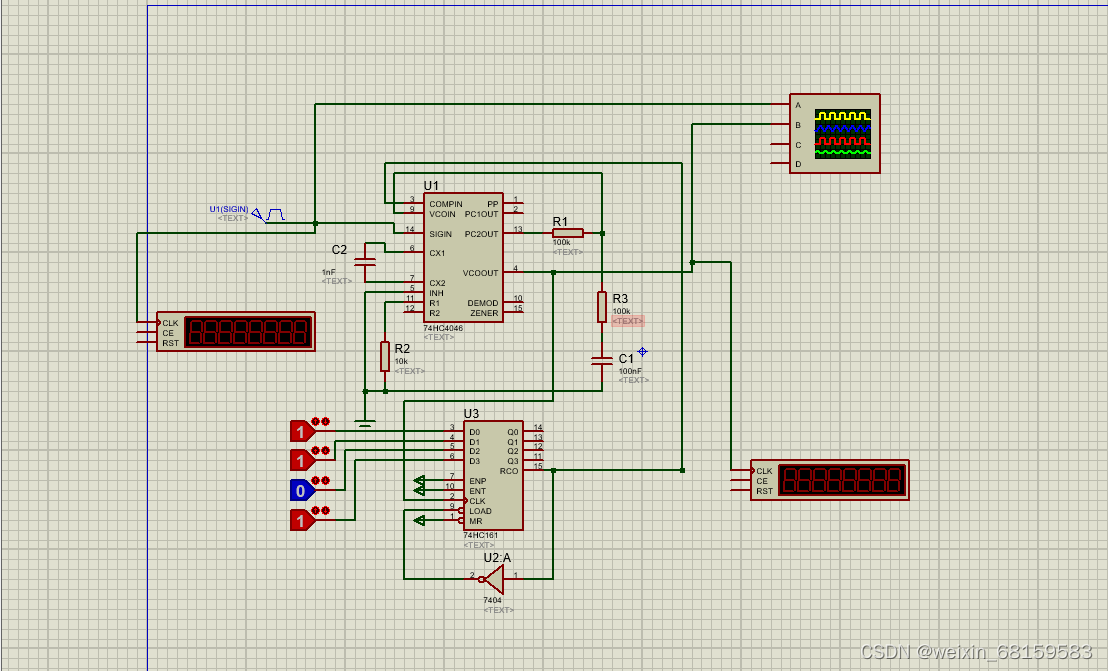Select resistor R1 symbol
Viewport: 1108px width, 671px height.
[x=567, y=232]
